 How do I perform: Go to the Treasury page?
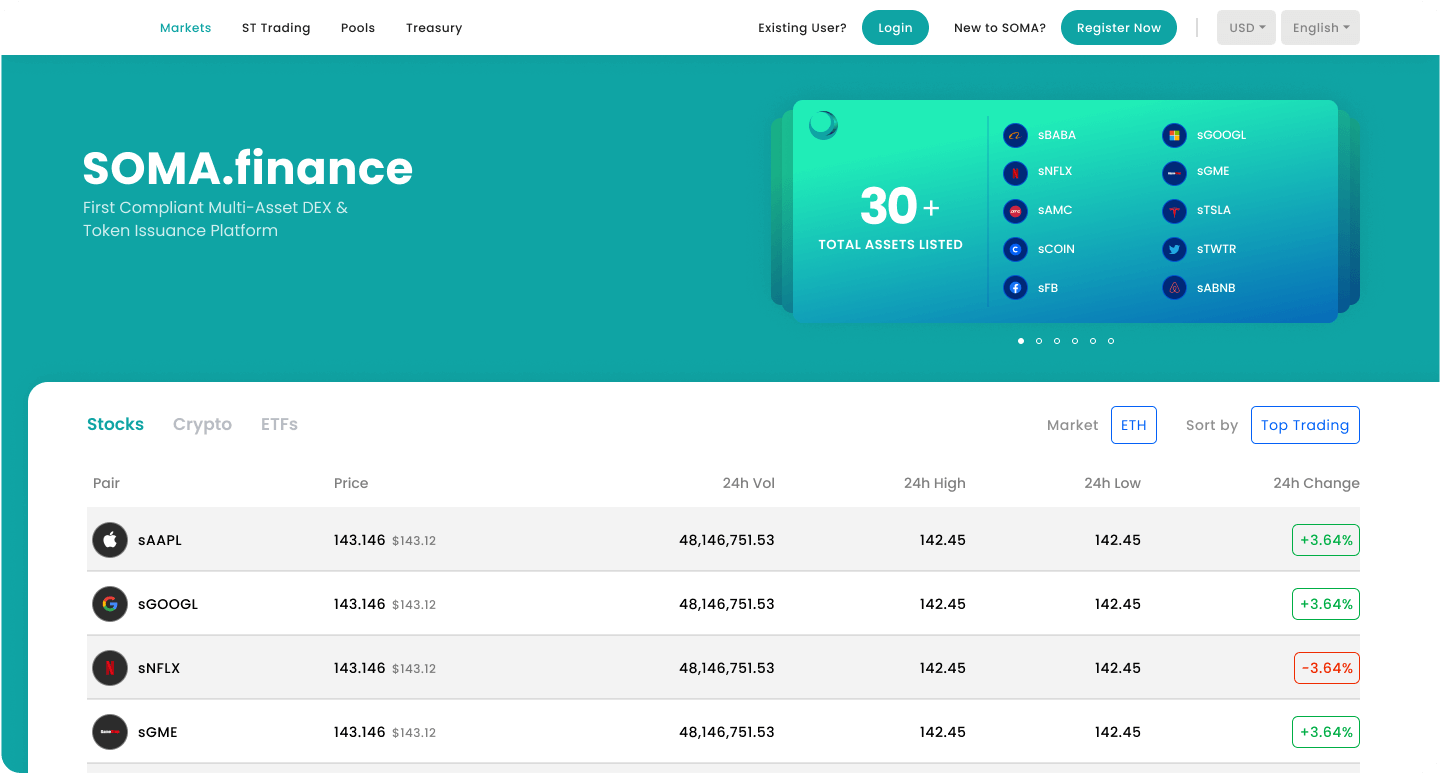point(434,28)
